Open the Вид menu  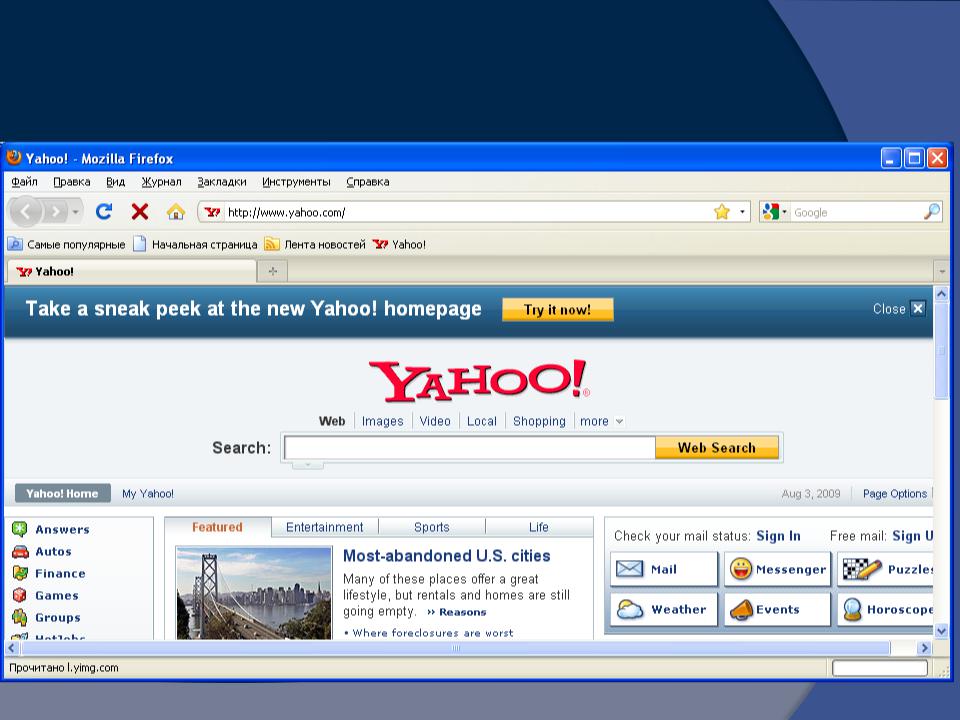point(115,182)
